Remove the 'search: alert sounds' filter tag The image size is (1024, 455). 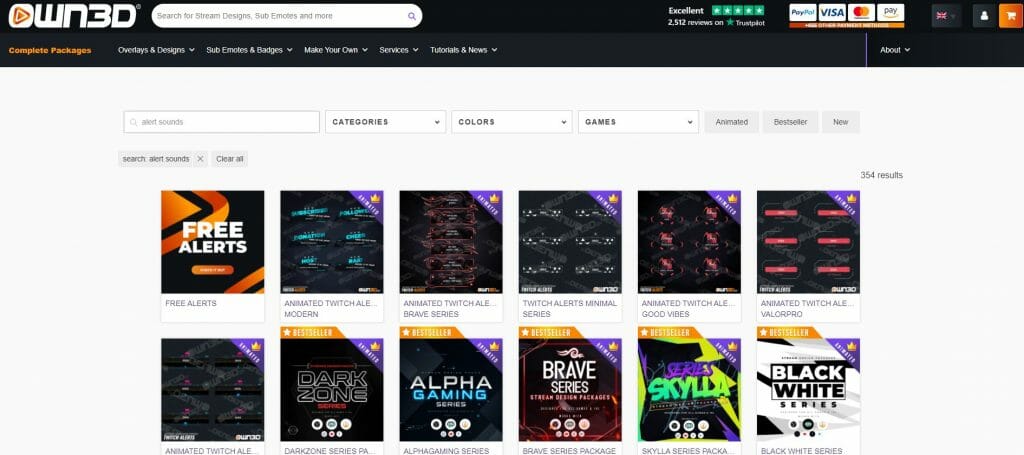(200, 159)
